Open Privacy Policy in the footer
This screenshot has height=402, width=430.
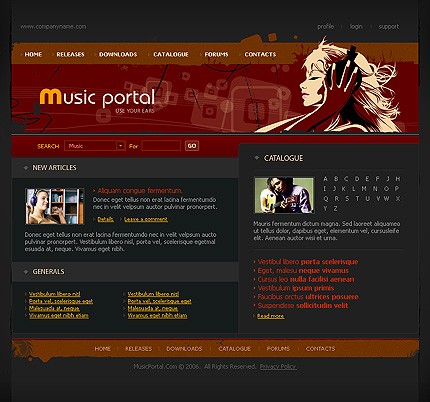click(278, 367)
